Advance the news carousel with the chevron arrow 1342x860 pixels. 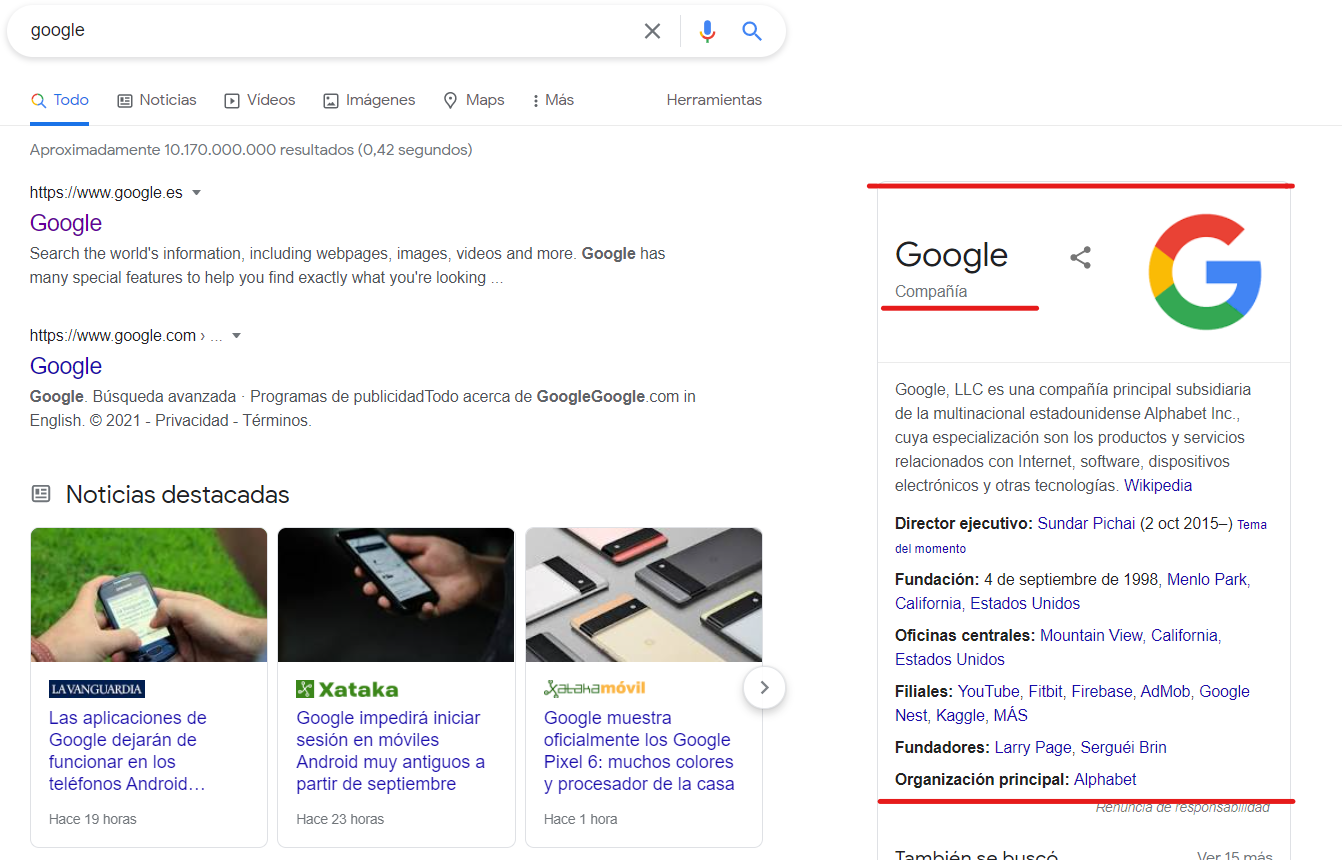point(764,687)
